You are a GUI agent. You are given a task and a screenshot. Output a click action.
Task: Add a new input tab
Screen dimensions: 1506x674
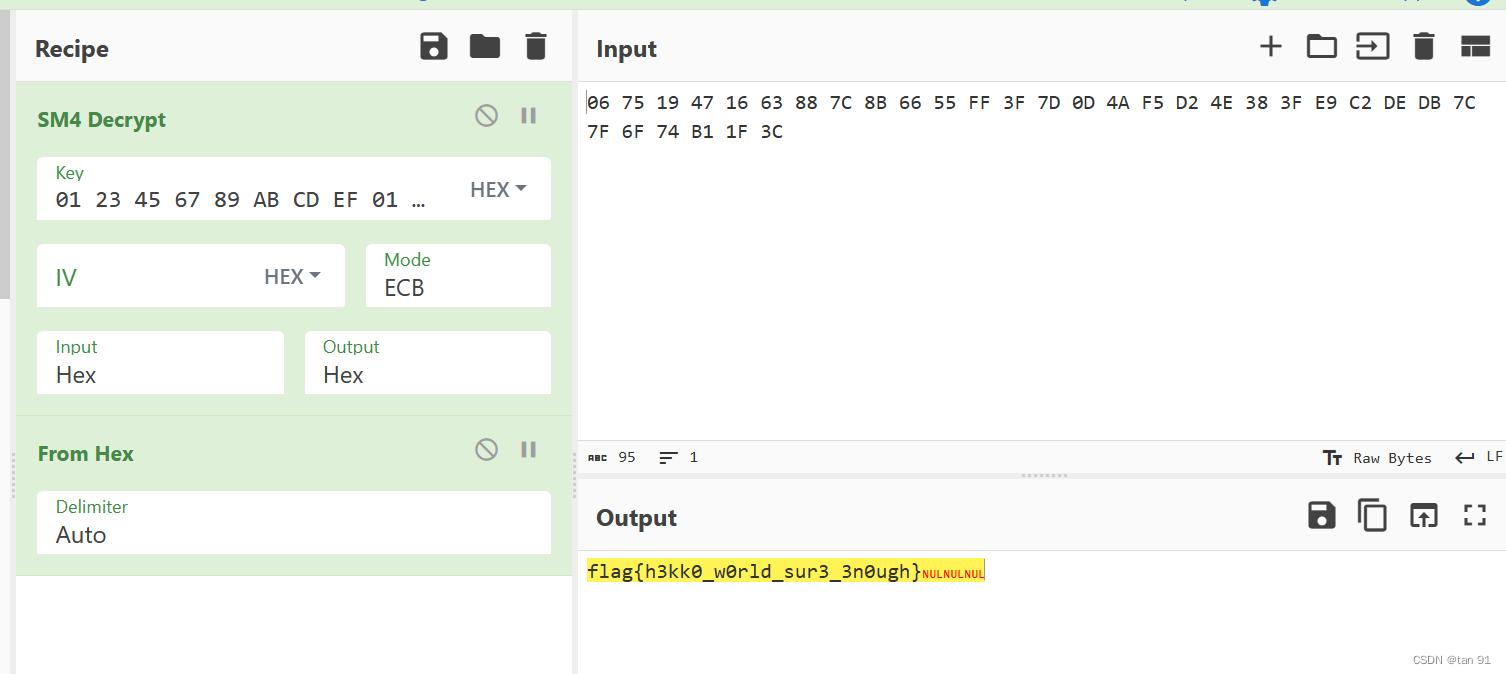point(1270,46)
